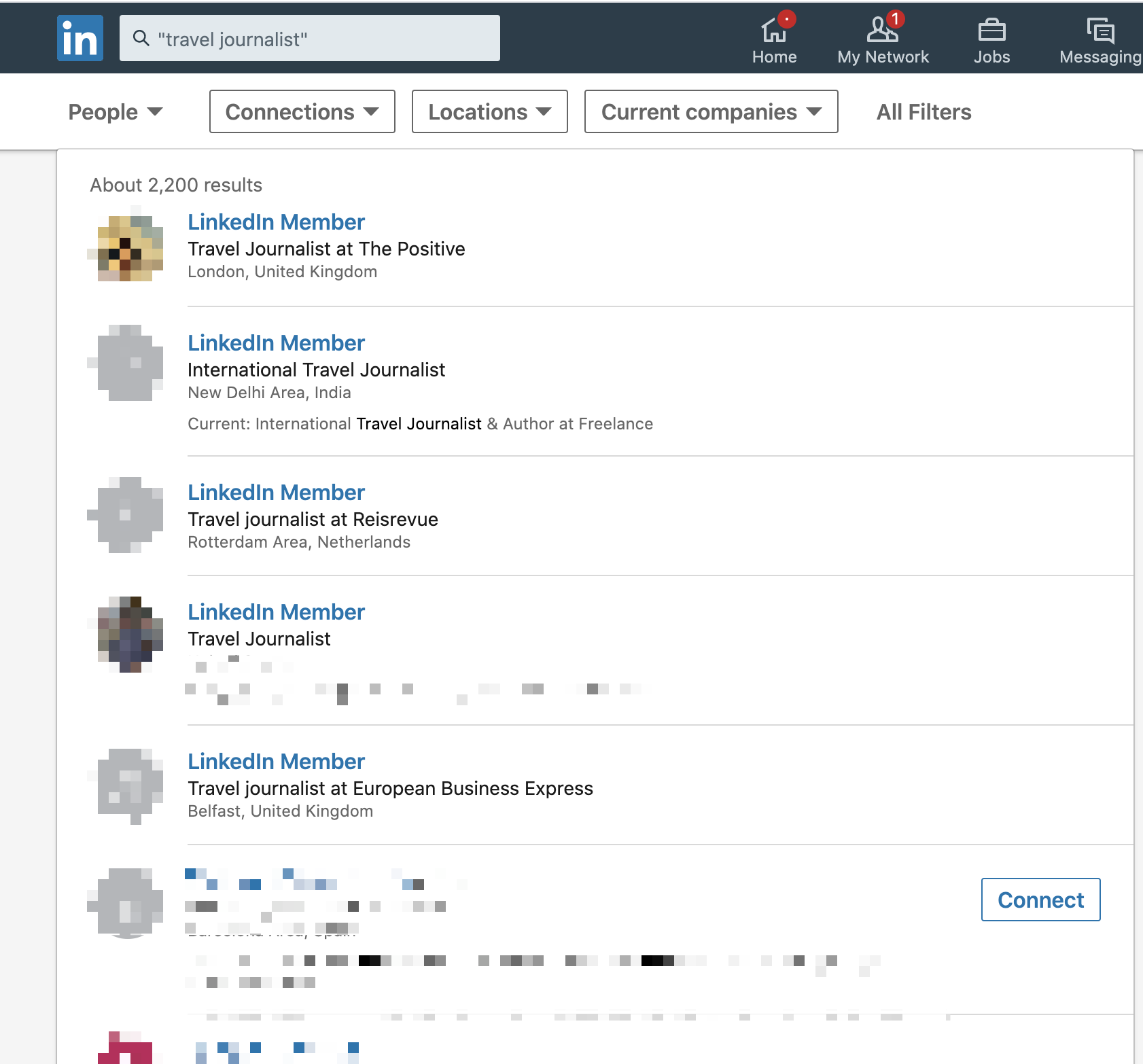Click "Travel Journalist at The Positive" headline

point(326,249)
